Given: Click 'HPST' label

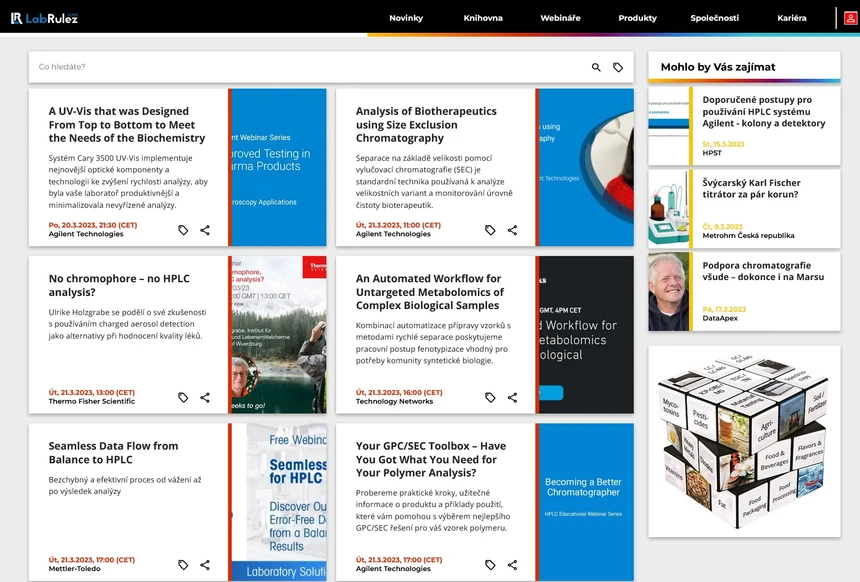Looking at the screenshot, I should 712,153.
